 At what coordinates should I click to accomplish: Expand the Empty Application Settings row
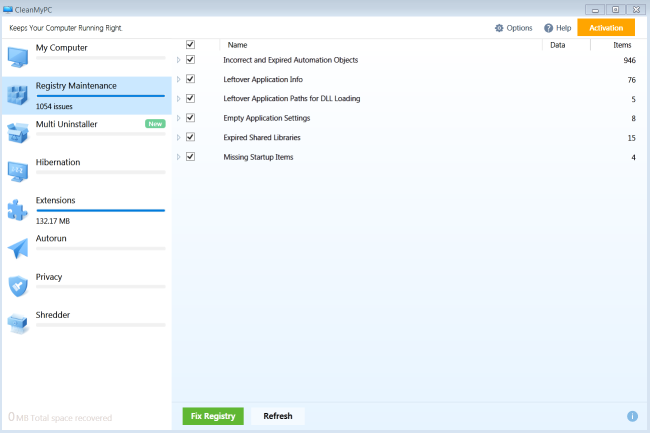click(x=179, y=118)
